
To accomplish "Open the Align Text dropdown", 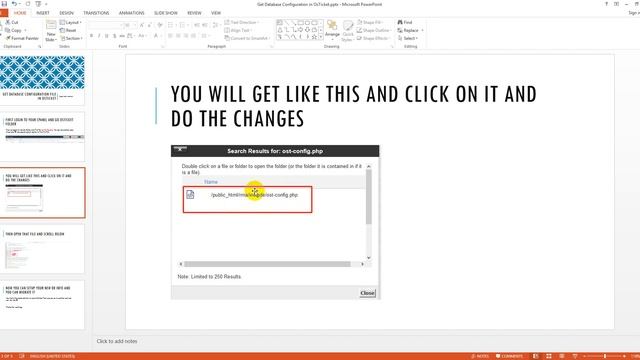I will pos(238,30).
